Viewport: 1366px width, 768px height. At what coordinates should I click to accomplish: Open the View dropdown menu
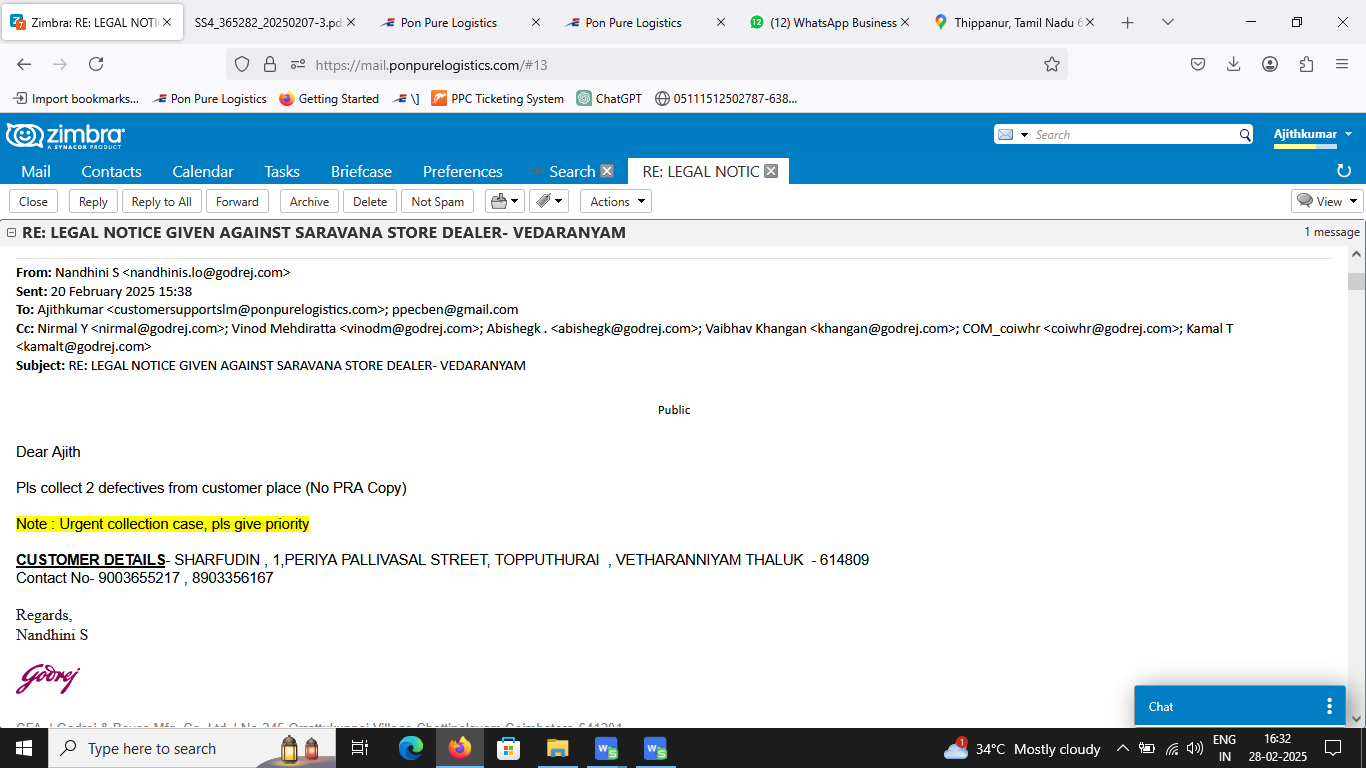tap(1327, 201)
